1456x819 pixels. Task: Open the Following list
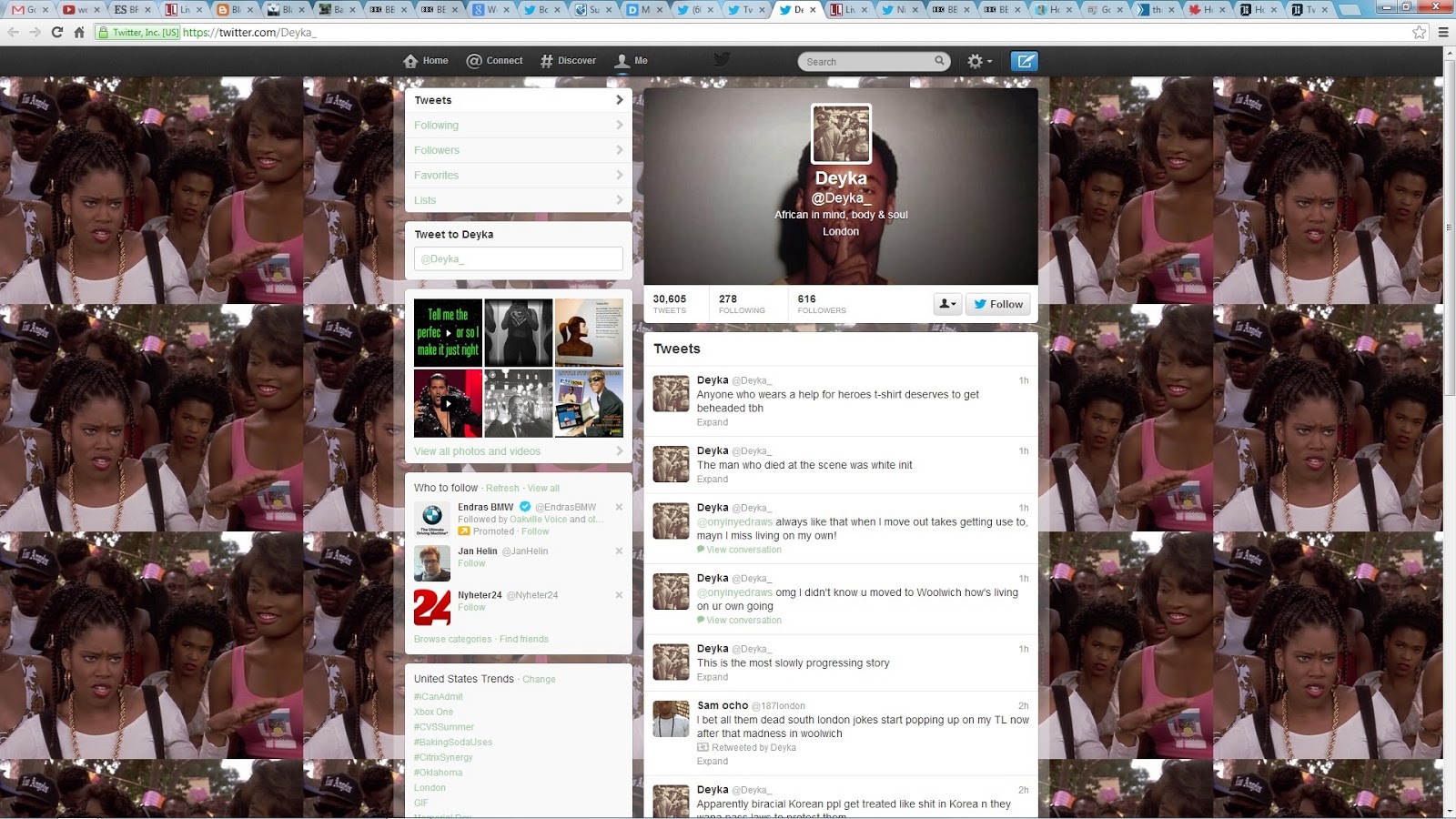click(x=519, y=126)
